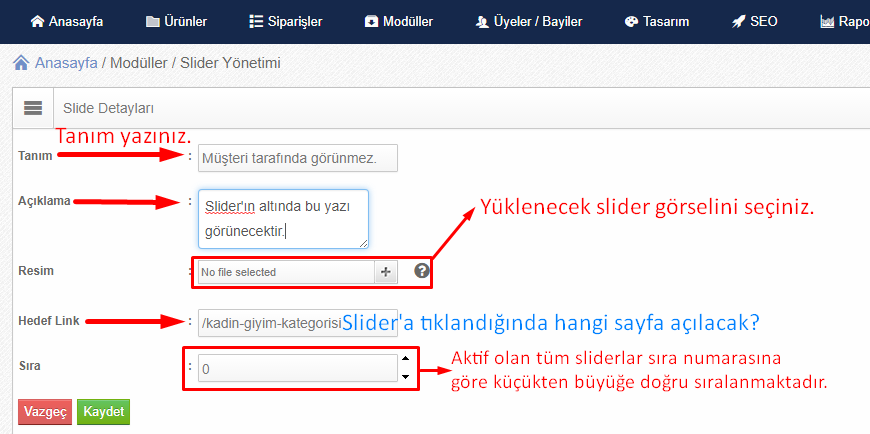Click the users icon next to Üyeler
The width and height of the screenshot is (870, 434).
[x=482, y=22]
